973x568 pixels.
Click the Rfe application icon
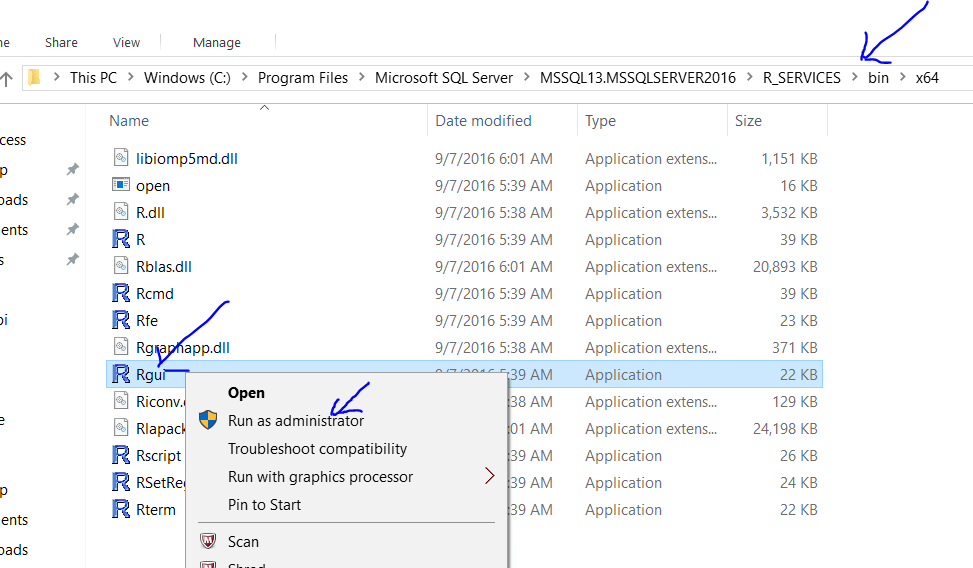pyautogui.click(x=121, y=320)
